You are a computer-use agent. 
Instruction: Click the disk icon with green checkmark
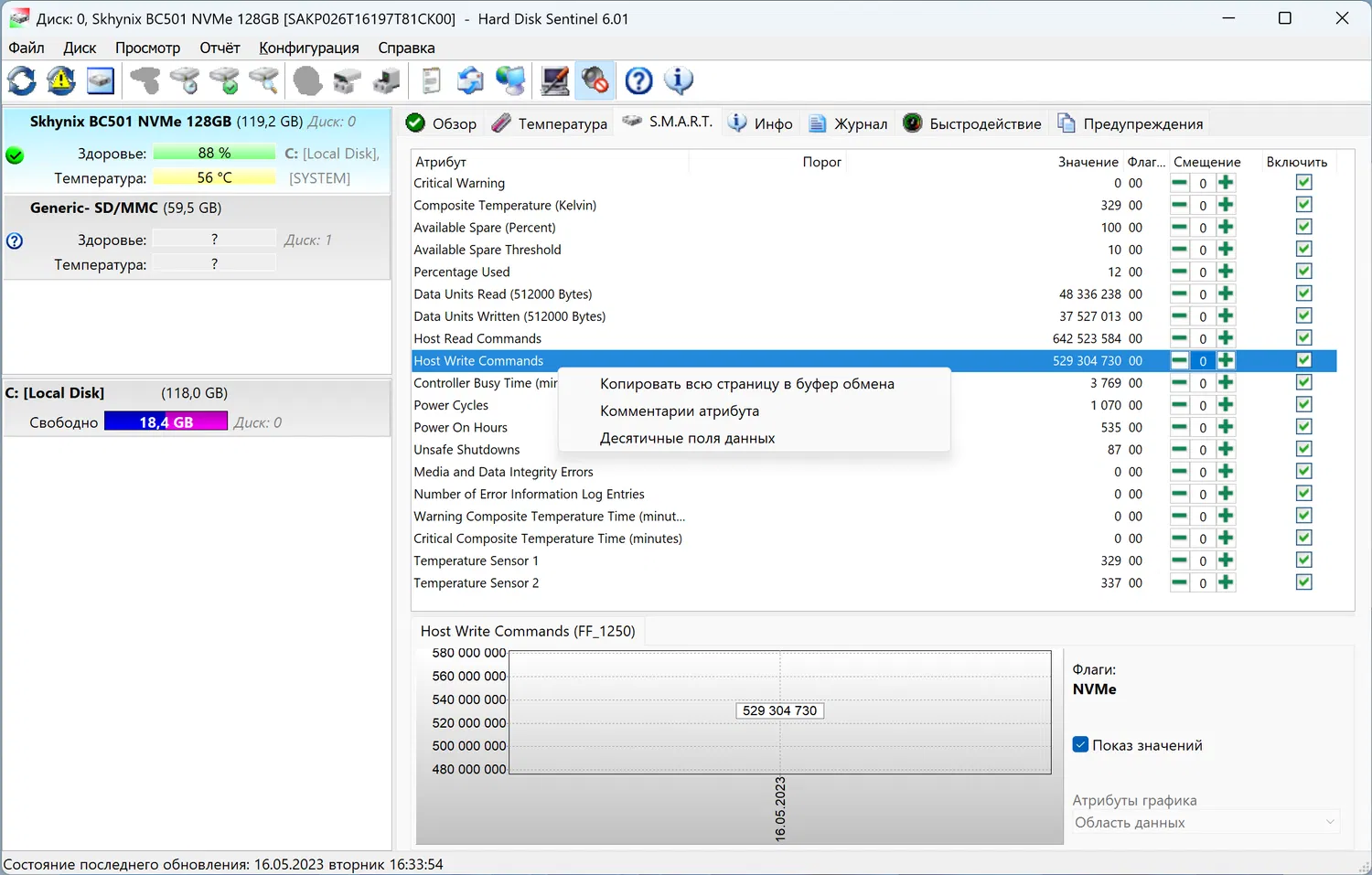224,81
